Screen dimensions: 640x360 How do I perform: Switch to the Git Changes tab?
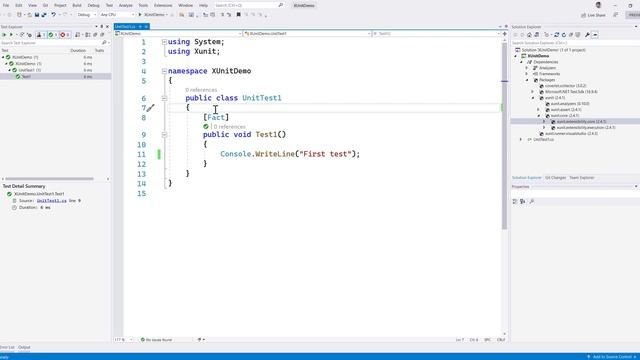coord(556,178)
